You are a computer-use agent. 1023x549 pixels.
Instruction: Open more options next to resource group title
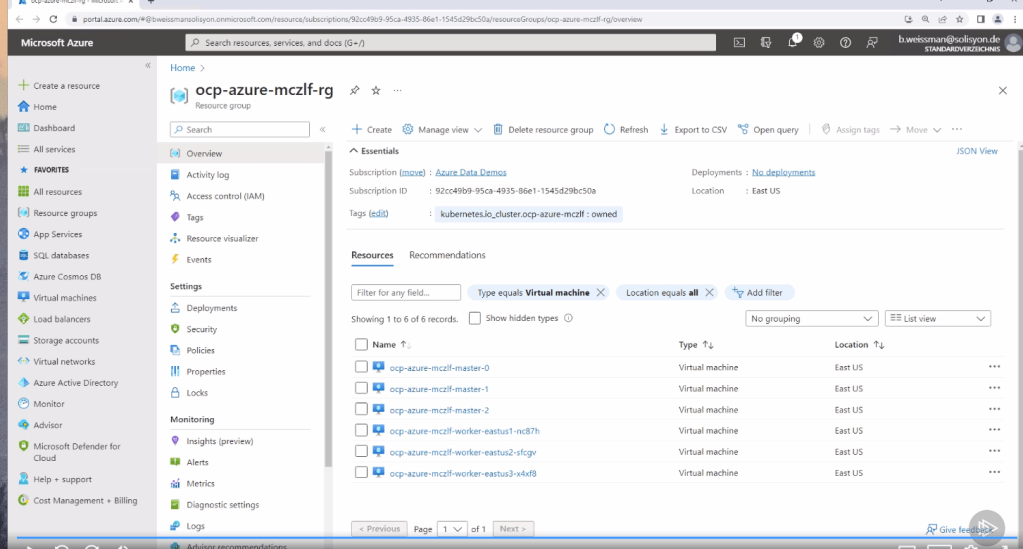click(x=397, y=90)
